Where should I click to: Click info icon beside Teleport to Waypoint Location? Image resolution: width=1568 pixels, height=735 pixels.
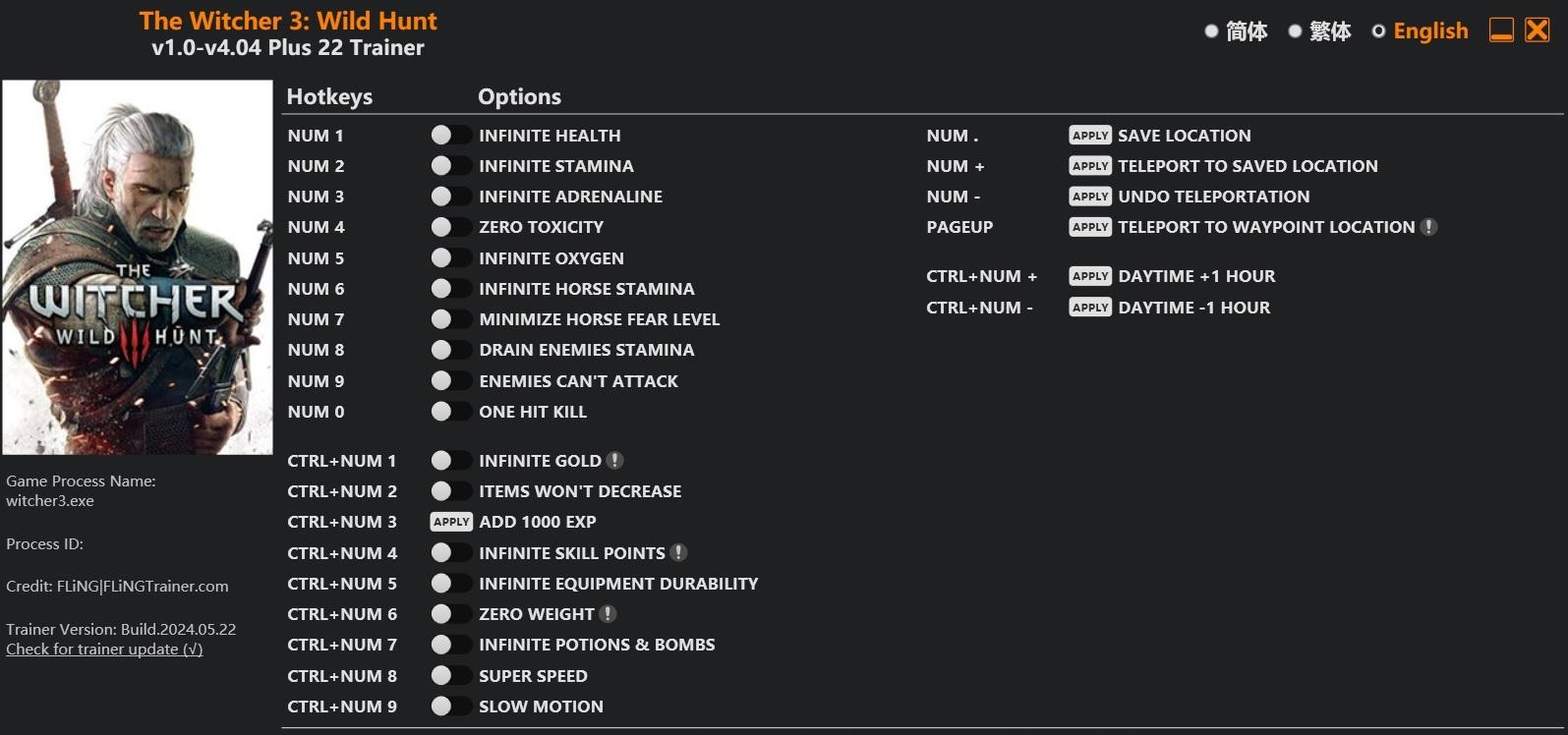tap(1429, 227)
